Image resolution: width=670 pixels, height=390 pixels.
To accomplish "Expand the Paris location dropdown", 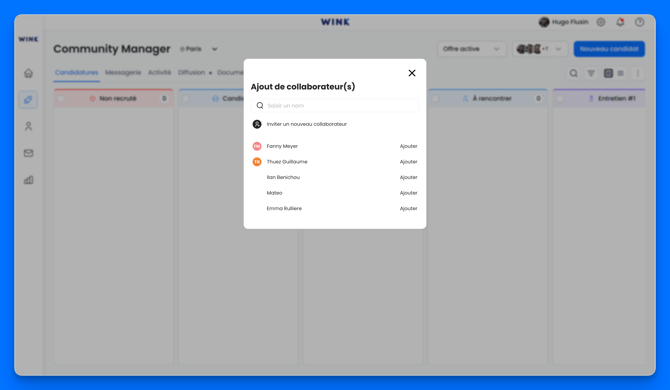I will pyautogui.click(x=215, y=49).
